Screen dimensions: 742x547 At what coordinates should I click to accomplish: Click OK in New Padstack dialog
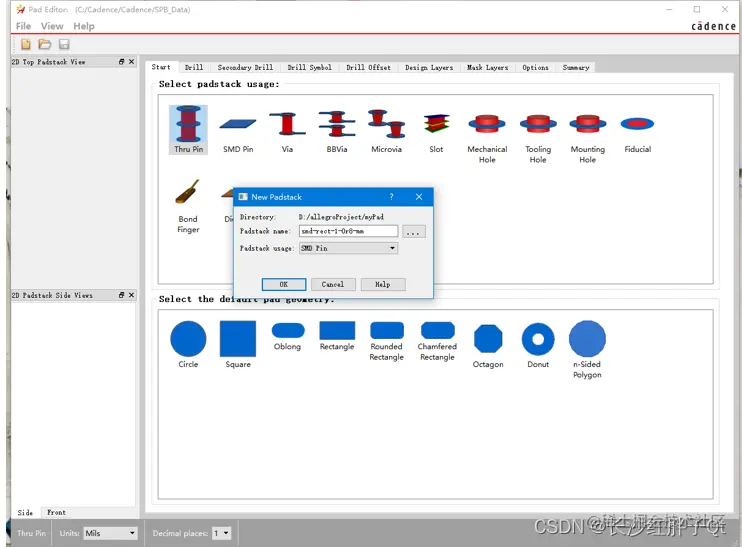point(284,284)
